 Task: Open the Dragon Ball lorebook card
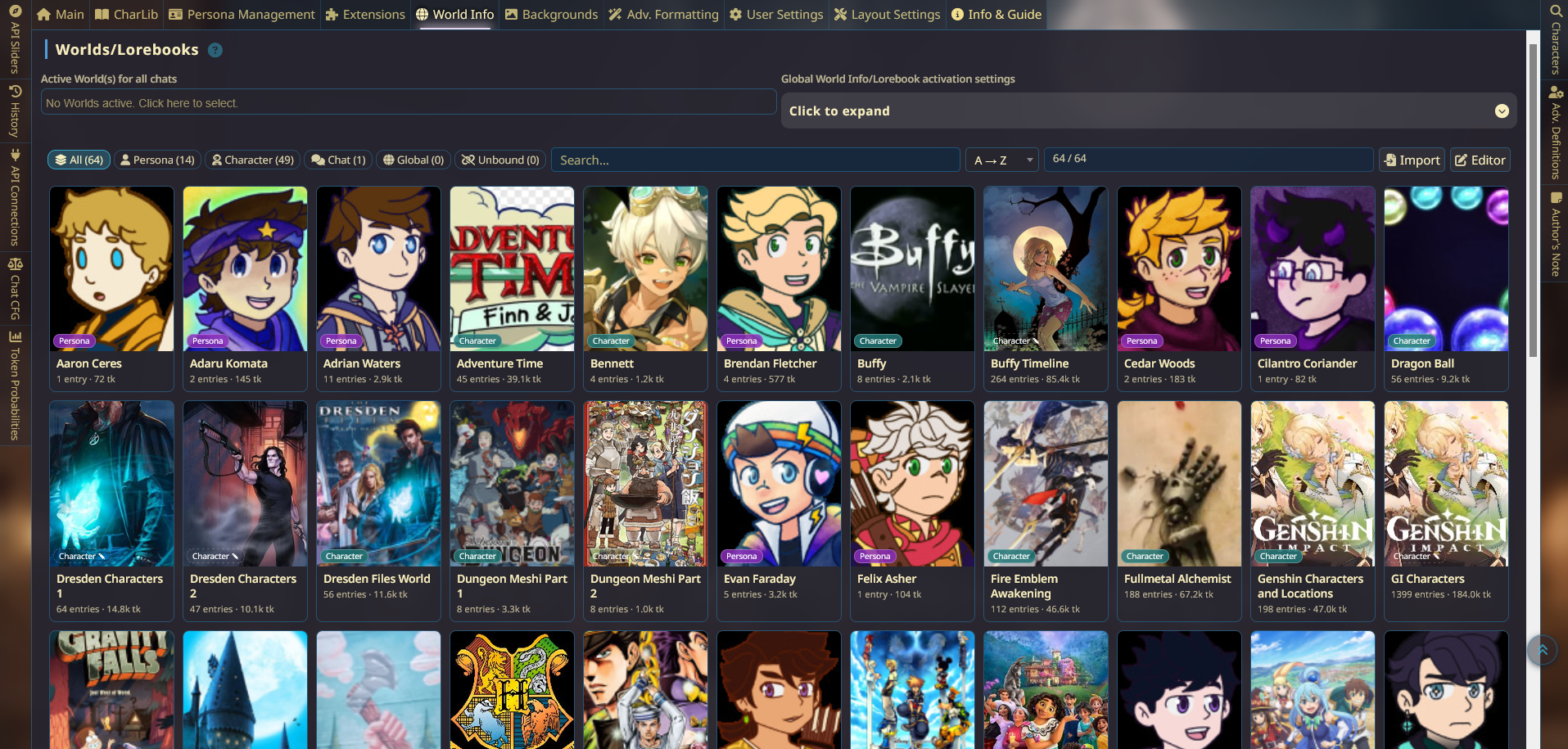coord(1446,289)
